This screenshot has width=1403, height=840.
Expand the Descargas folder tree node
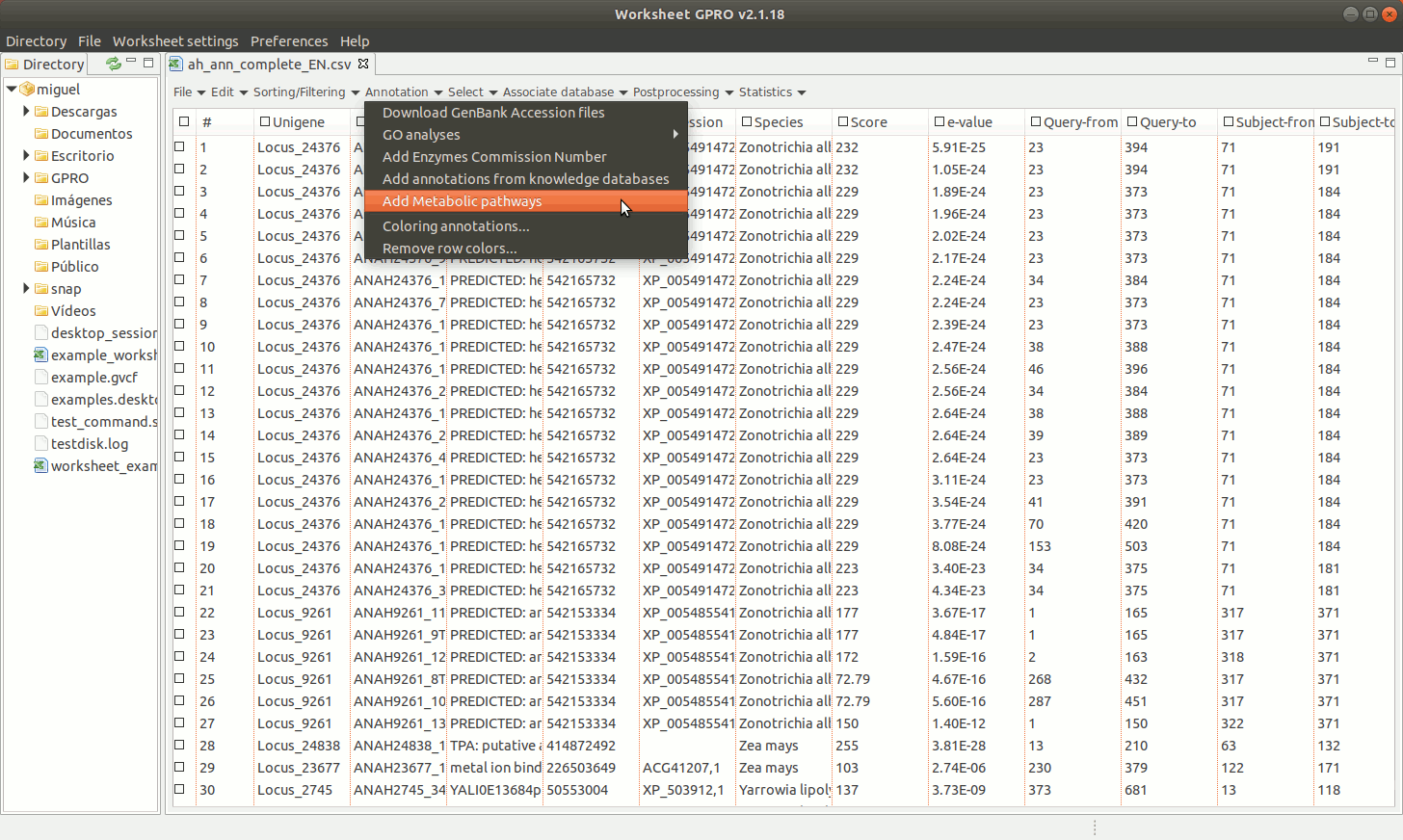[x=26, y=112]
